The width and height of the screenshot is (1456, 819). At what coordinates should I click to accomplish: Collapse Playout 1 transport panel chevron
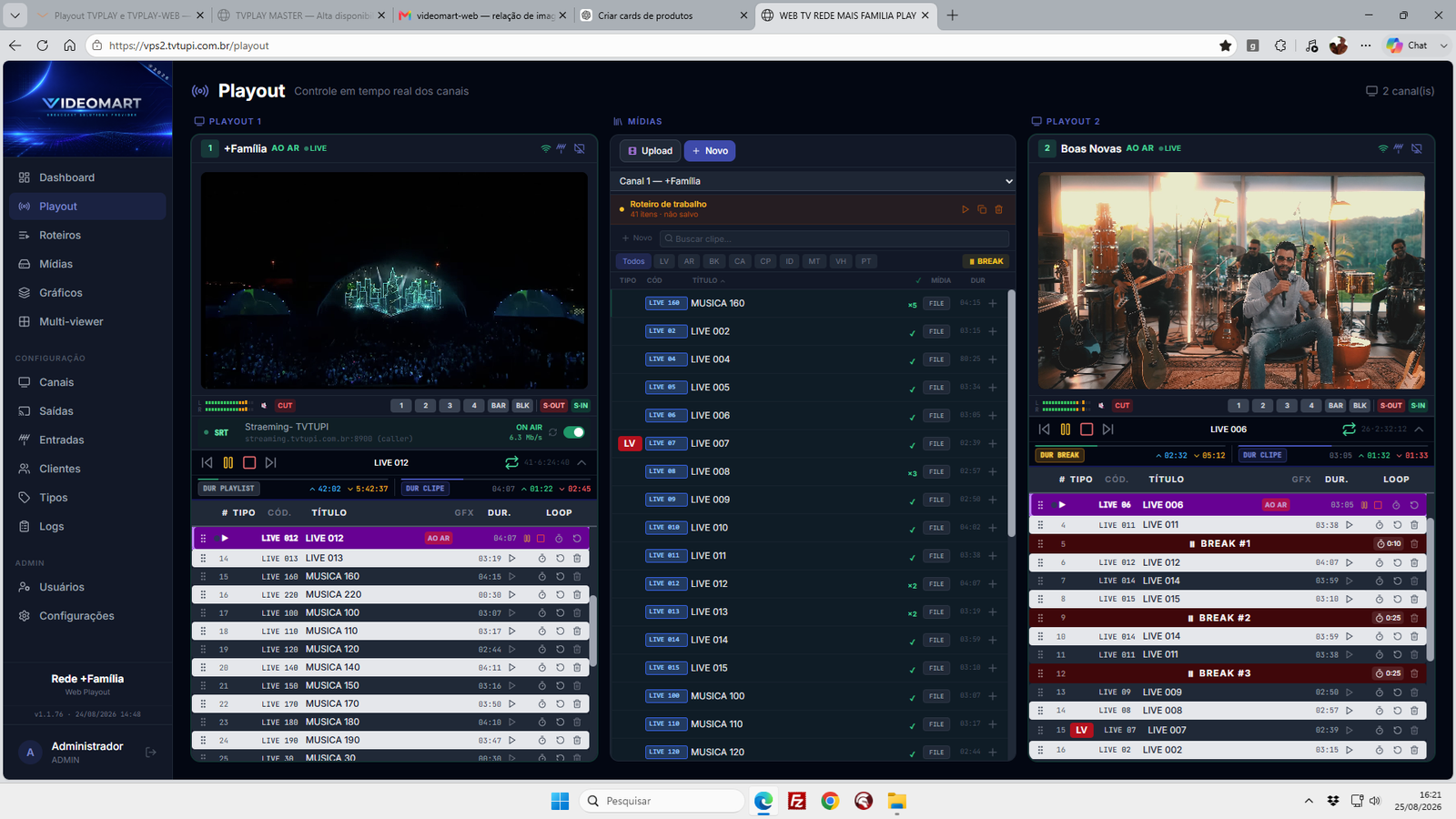coord(581,462)
